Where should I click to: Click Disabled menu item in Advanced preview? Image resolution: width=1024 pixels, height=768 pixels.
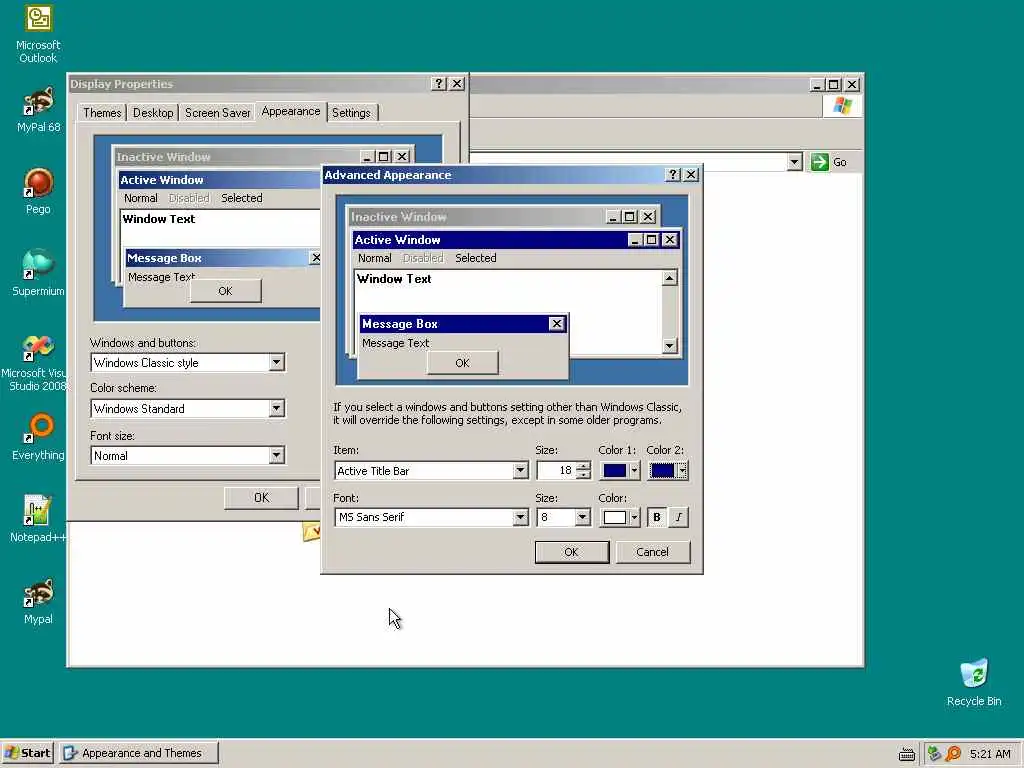[x=423, y=258]
